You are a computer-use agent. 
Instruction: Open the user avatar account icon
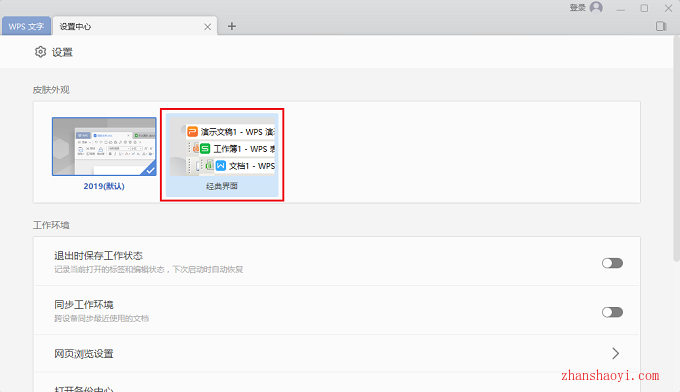tap(596, 7)
